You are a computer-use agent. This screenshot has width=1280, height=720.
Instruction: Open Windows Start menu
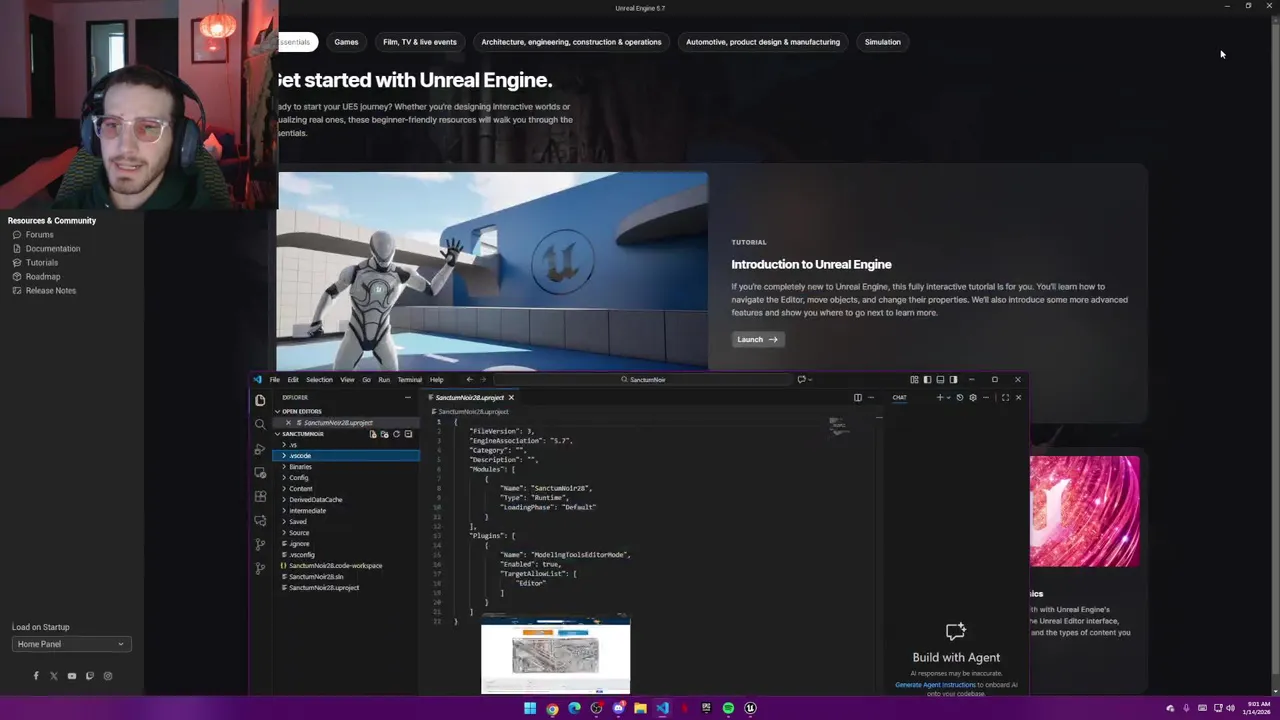pos(530,708)
